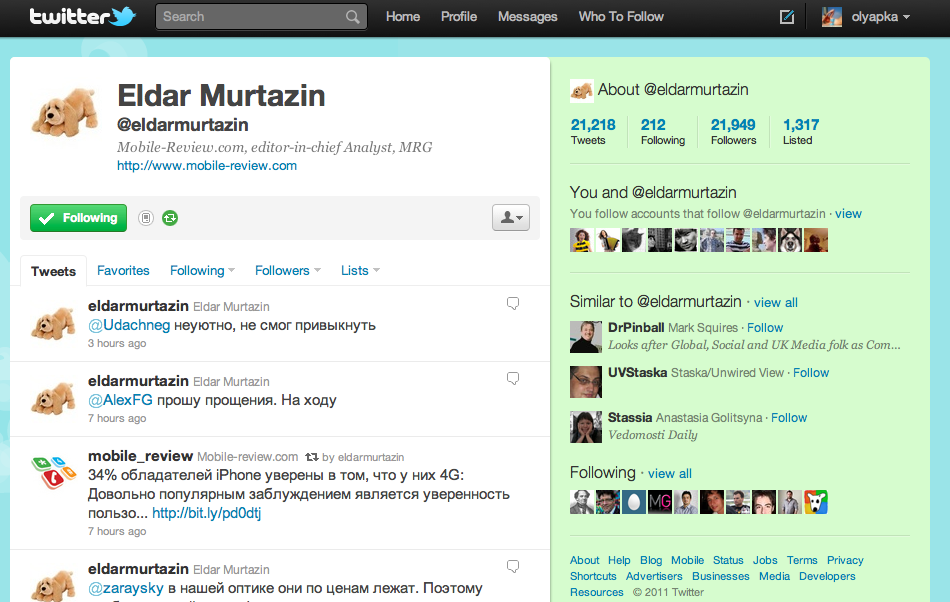Screen dimensions: 950x602
Task: Open Advertisers footer link
Action: [654, 576]
